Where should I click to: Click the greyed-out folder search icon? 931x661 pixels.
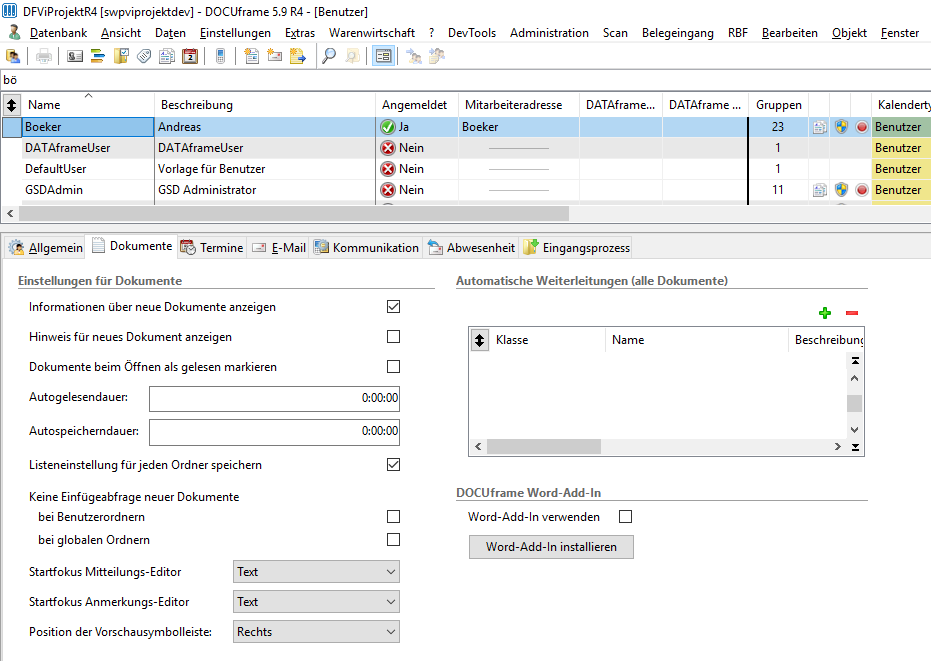352,56
